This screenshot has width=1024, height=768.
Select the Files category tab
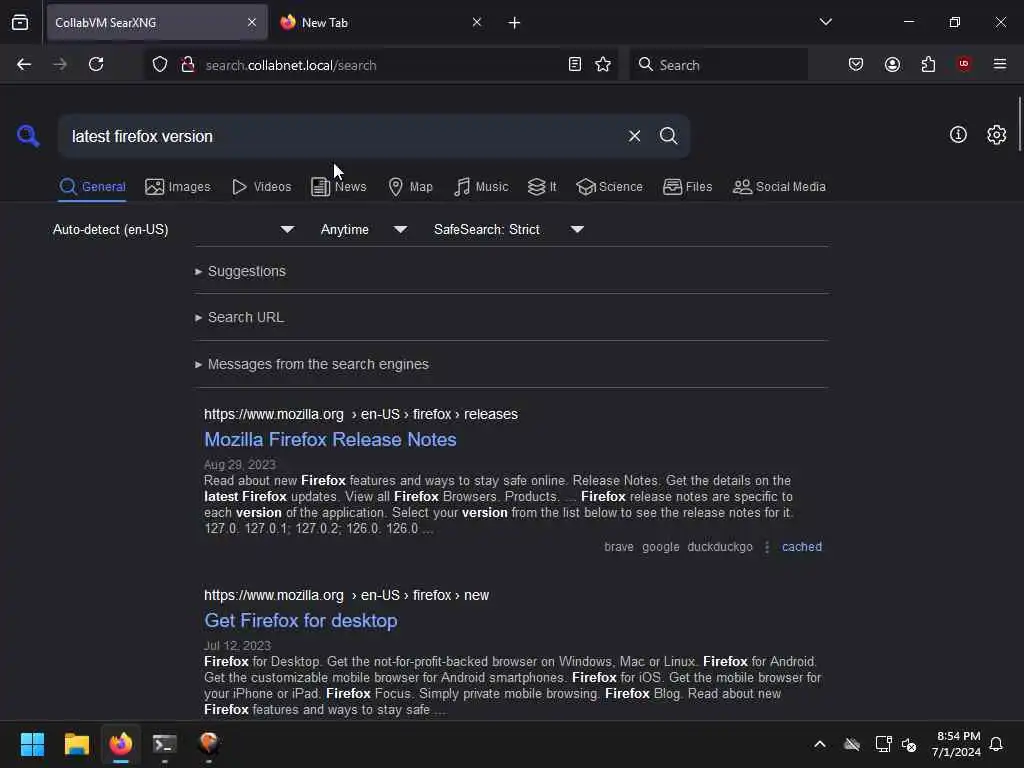[687, 187]
